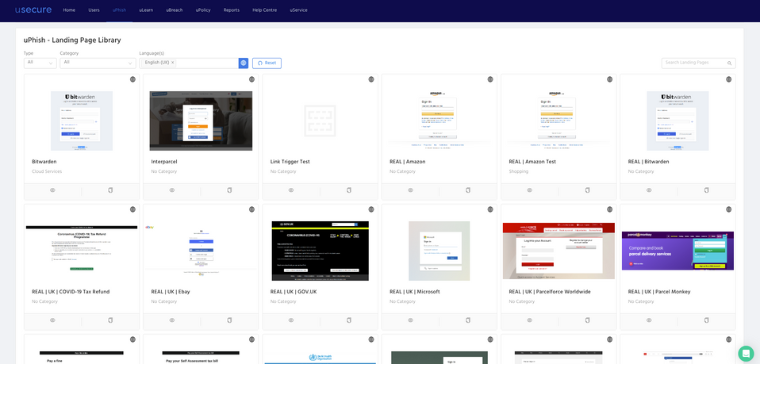This screenshot has height=420, width=760.
Task: Copy the REAL | UK | Parcel Monkey page
Action: tap(707, 320)
